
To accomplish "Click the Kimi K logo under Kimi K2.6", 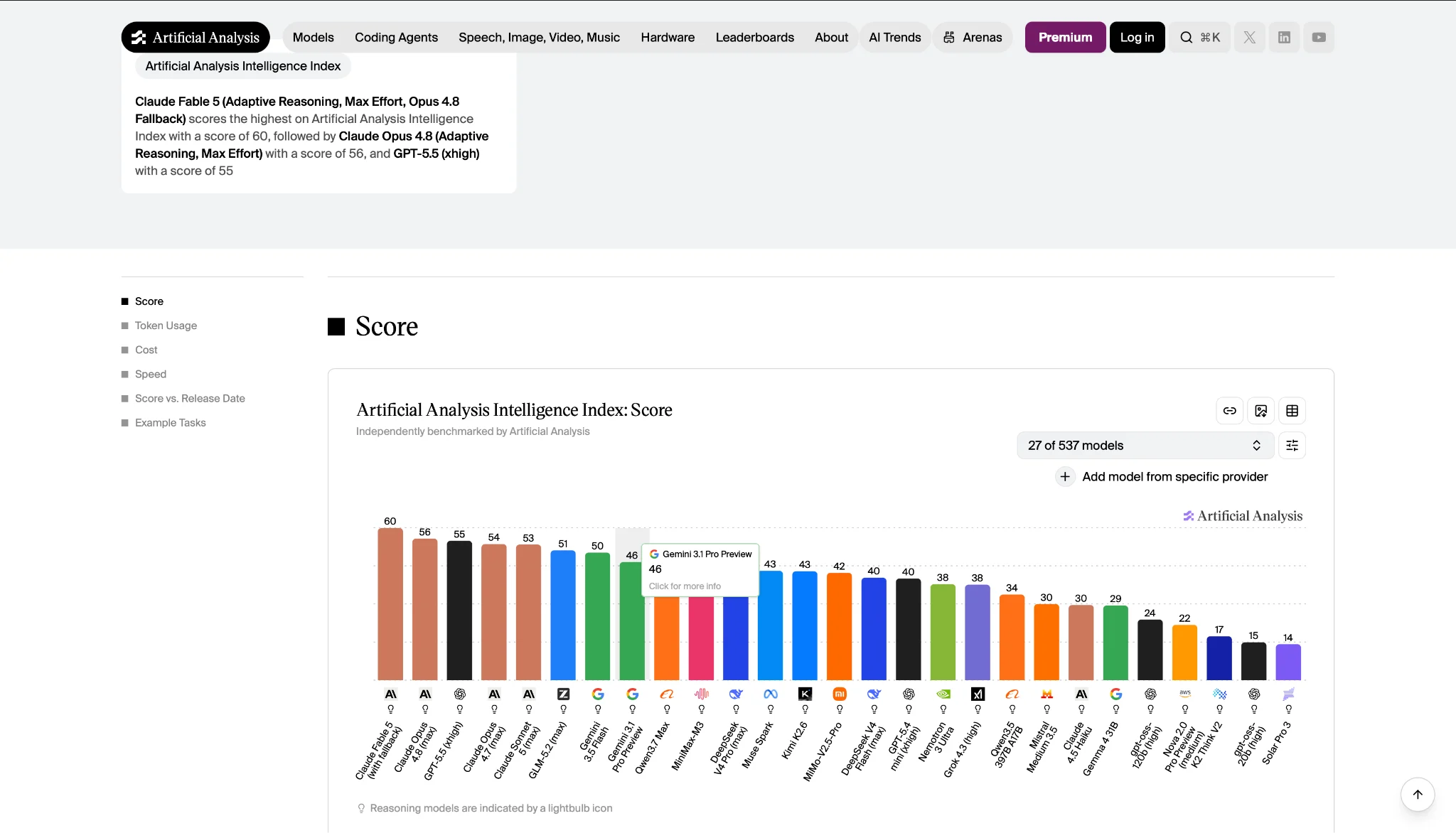I will pyautogui.click(x=805, y=694).
